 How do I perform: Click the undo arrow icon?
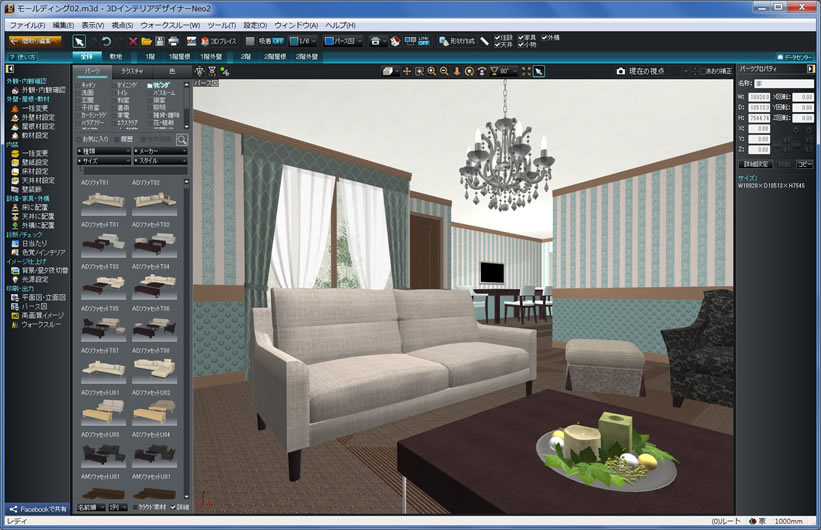pyautogui.click(x=106, y=41)
